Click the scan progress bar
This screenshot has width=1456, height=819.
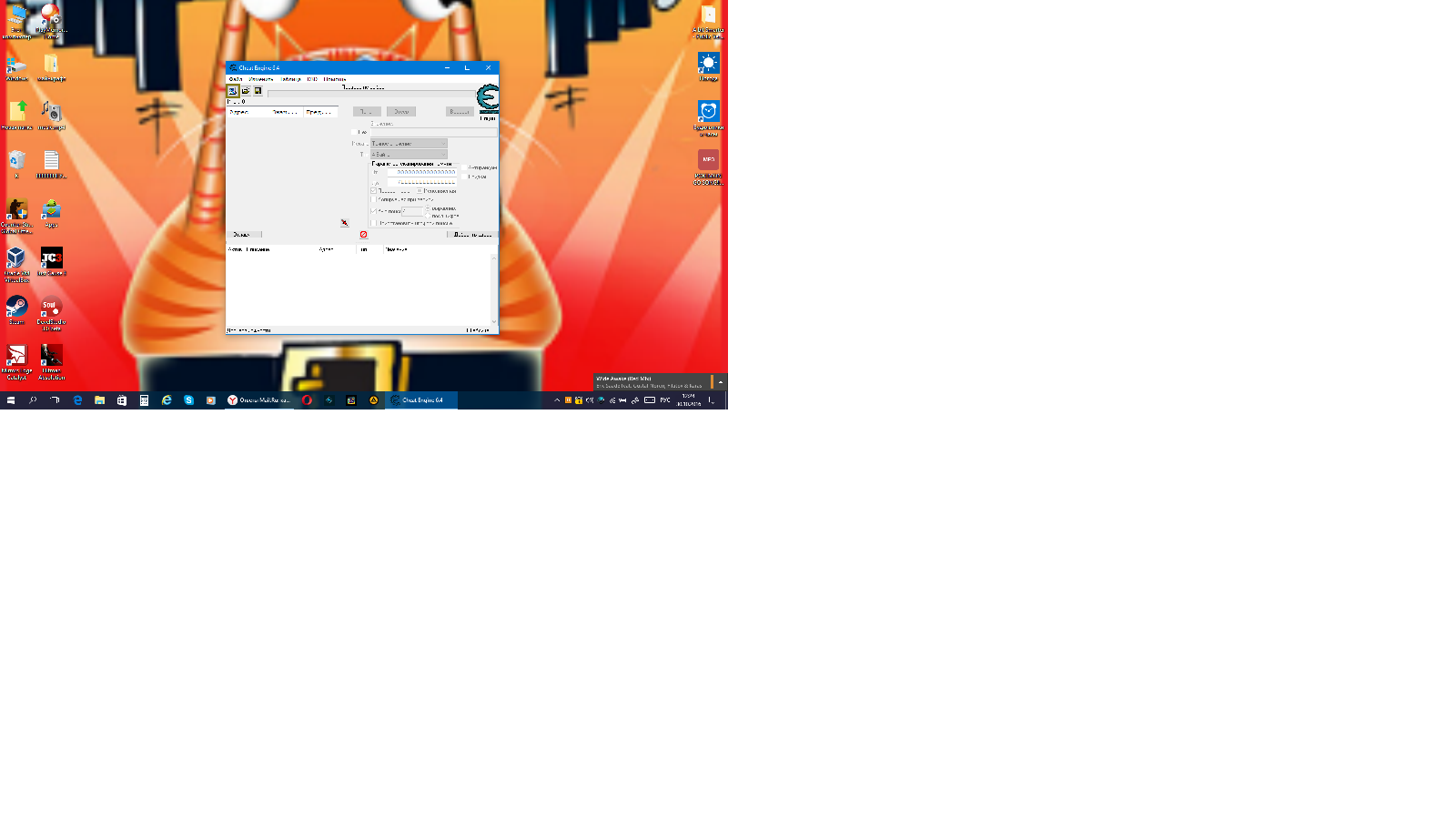(x=371, y=94)
